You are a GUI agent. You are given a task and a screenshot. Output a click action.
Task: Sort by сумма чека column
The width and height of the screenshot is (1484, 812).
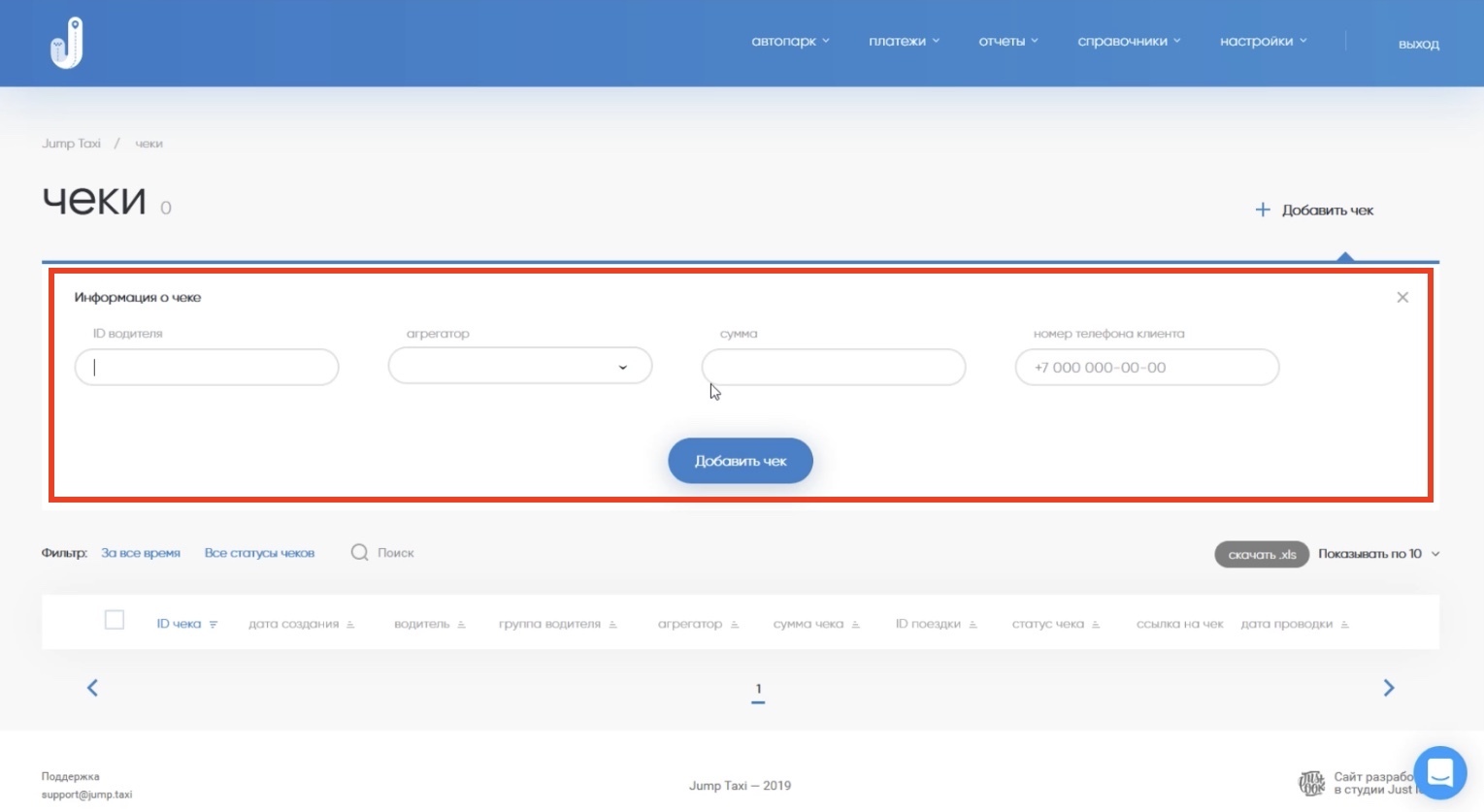point(815,624)
